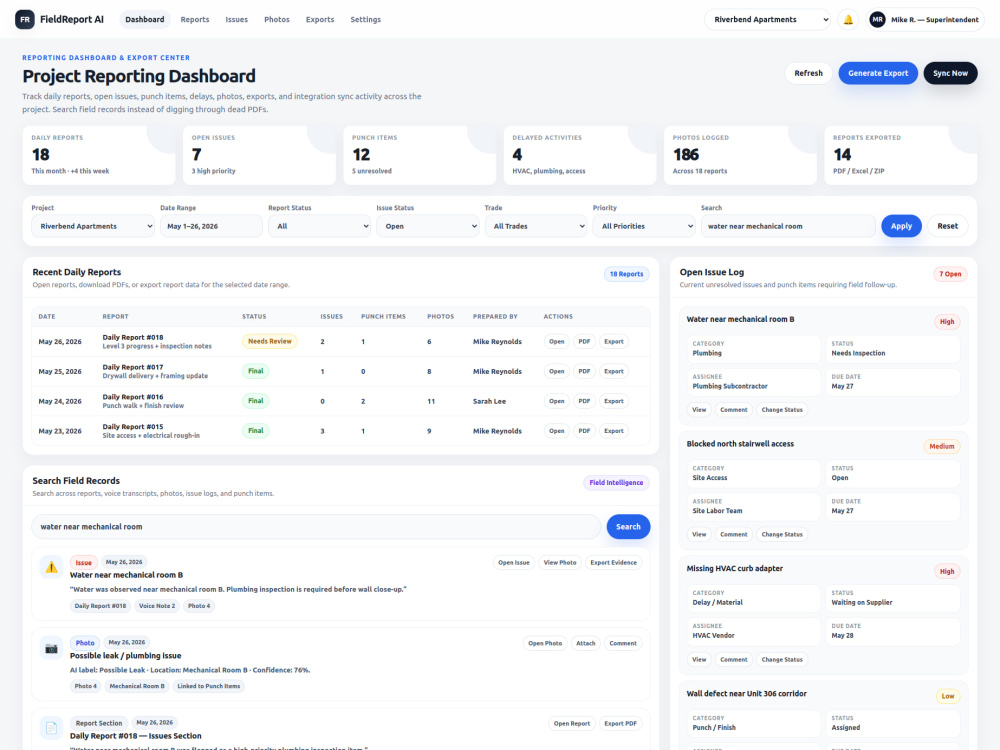1000x750 pixels.
Task: Click the Sync Now button
Action: click(x=950, y=73)
